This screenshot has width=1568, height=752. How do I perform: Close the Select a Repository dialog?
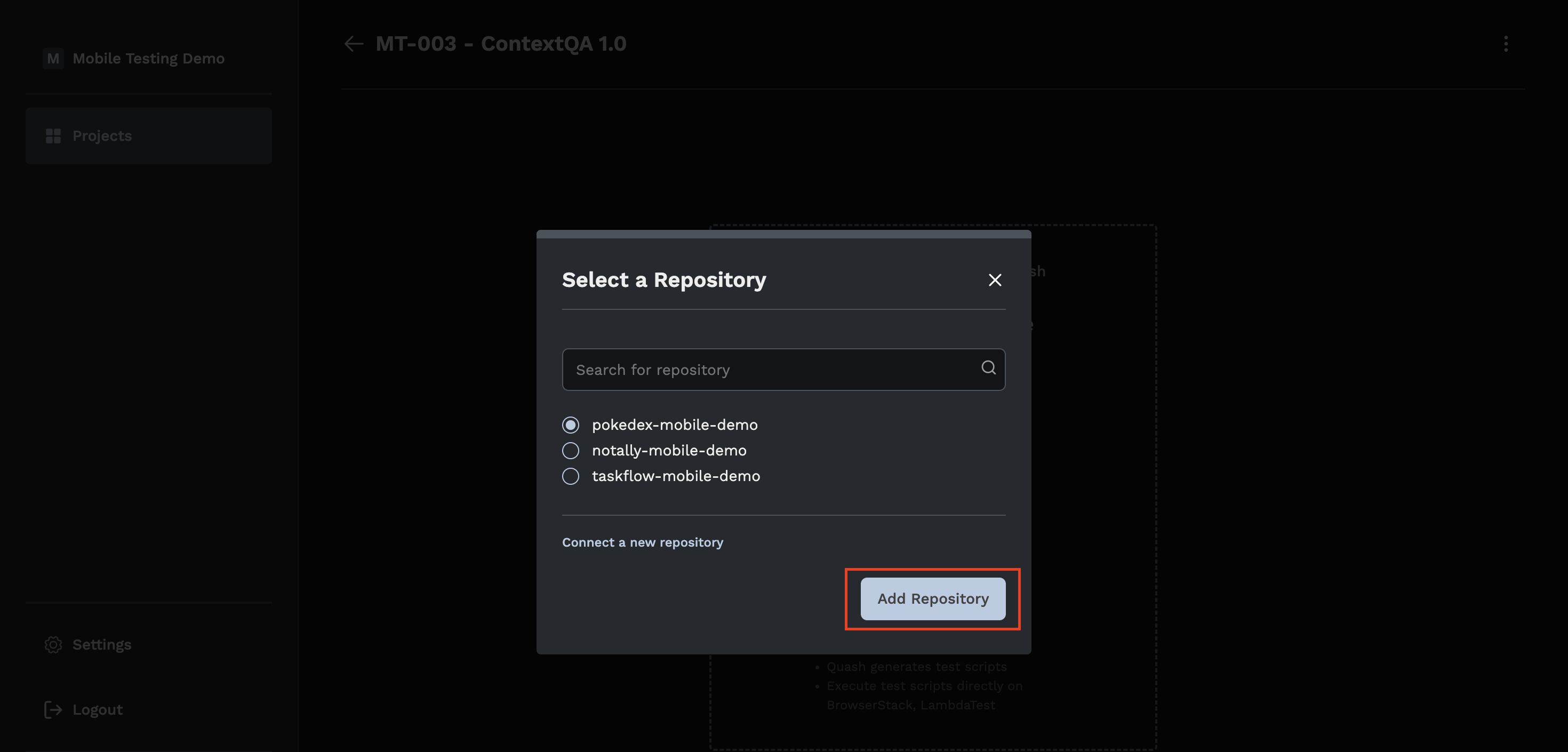(x=995, y=280)
